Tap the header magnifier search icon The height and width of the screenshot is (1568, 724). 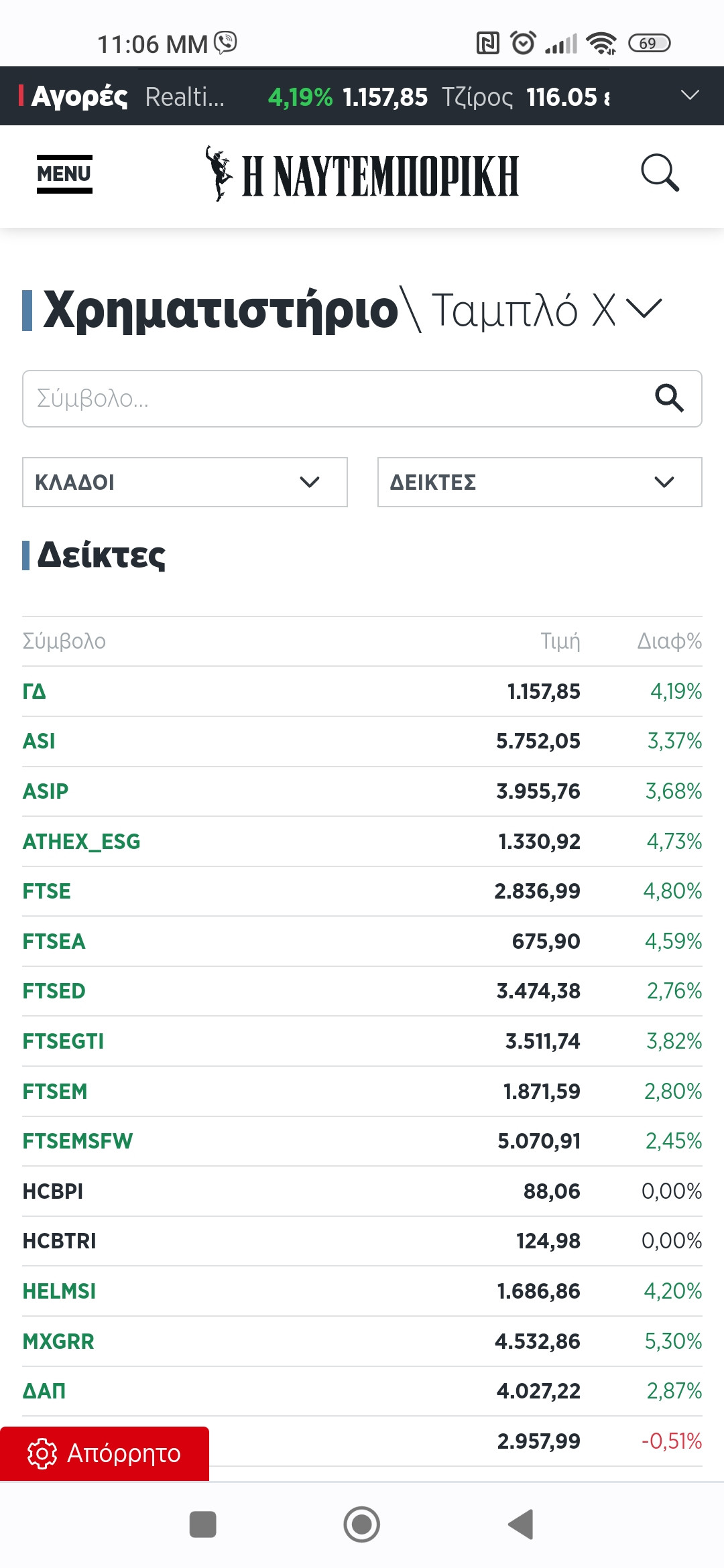point(660,174)
